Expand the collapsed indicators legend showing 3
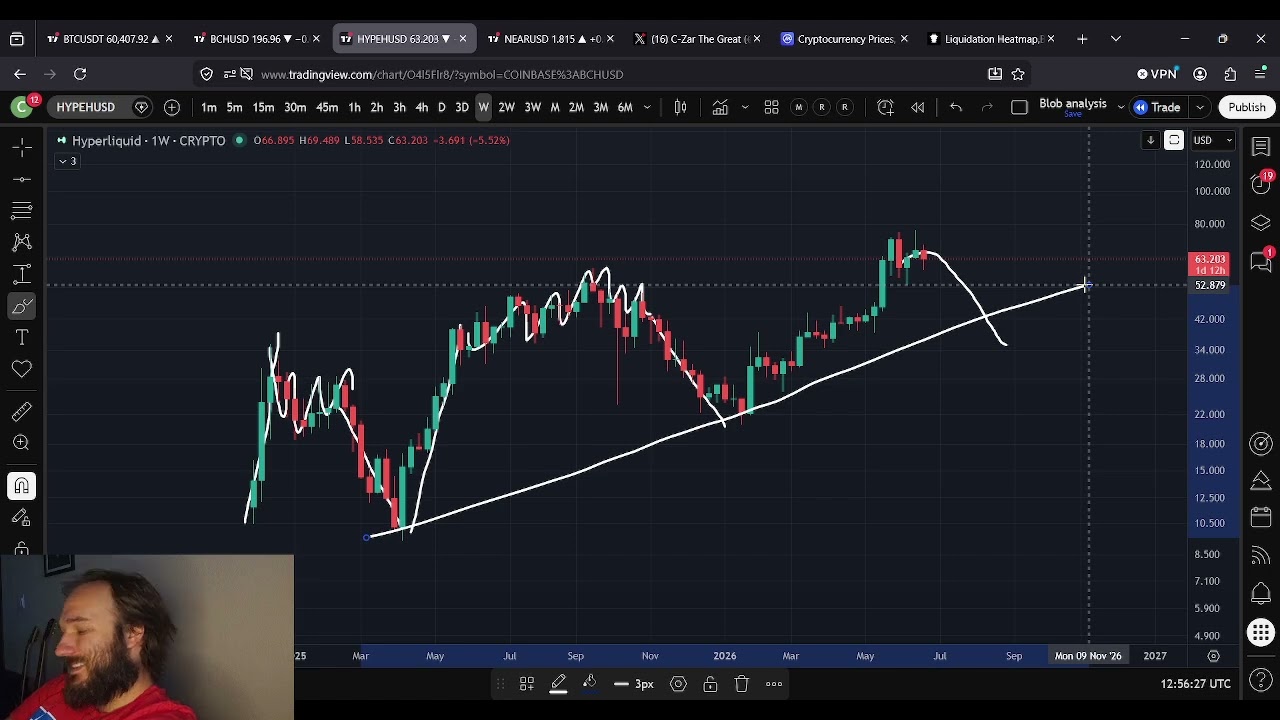Image resolution: width=1280 pixels, height=720 pixels. pyautogui.click(x=67, y=161)
